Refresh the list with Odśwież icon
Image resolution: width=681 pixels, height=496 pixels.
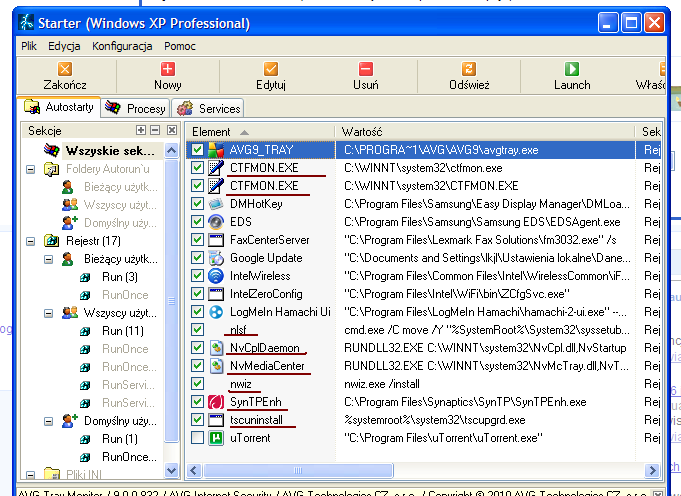click(x=468, y=69)
